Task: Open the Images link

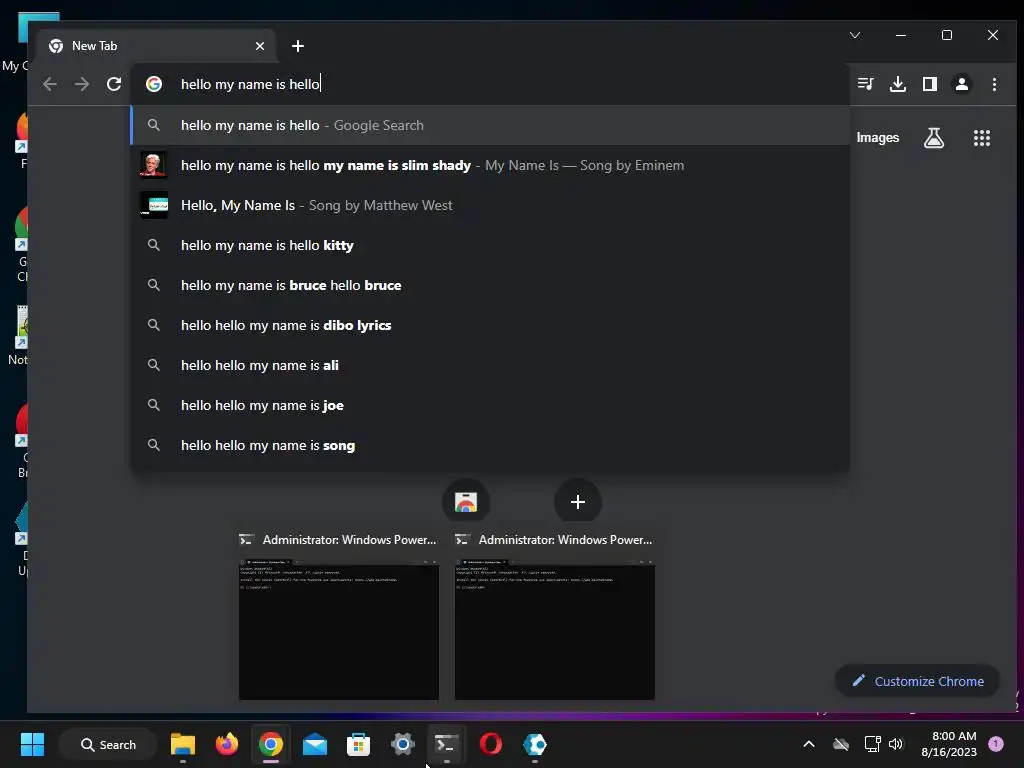Action: coord(878,138)
